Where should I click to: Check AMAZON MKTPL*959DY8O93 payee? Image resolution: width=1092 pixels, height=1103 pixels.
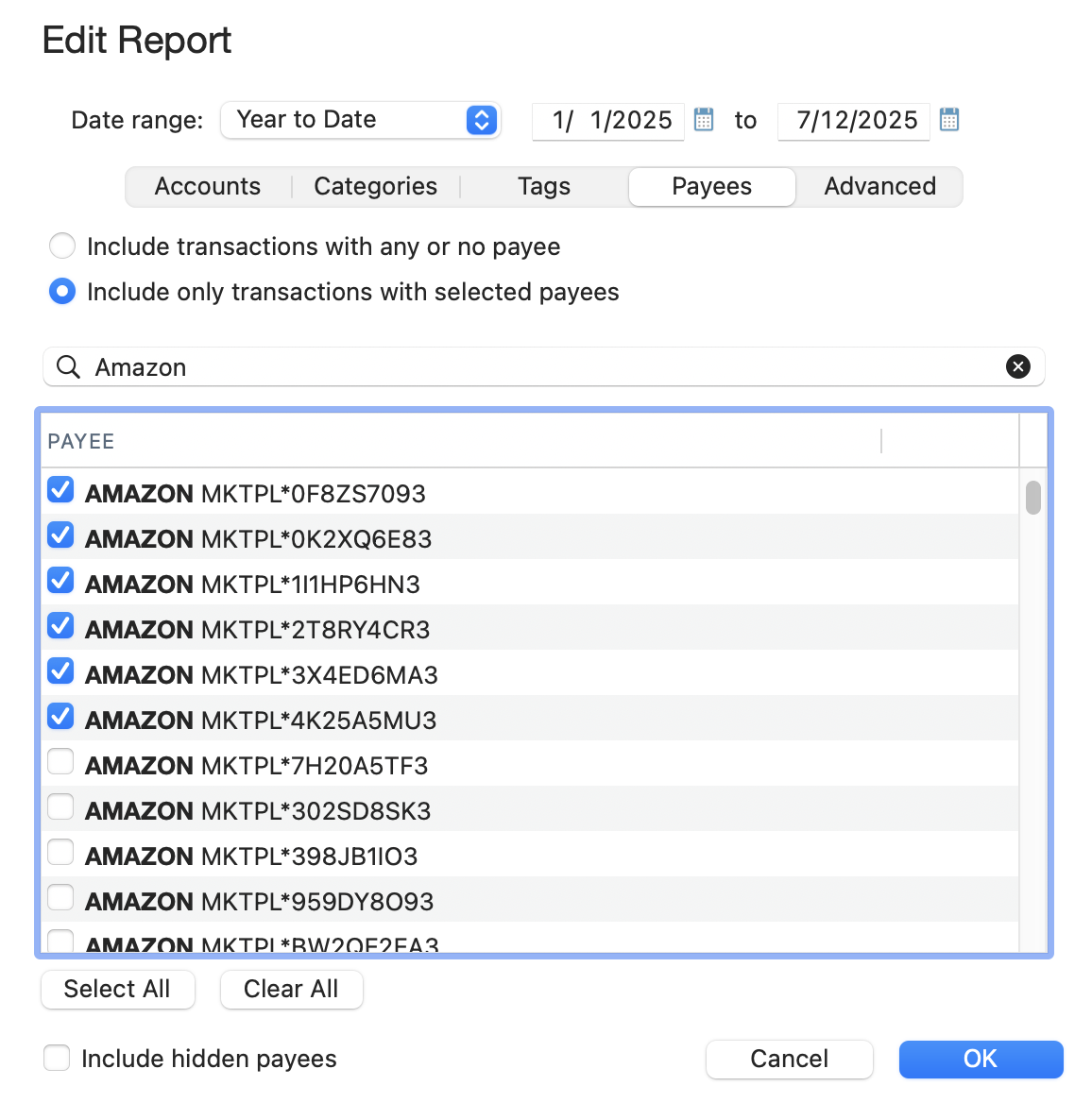click(x=61, y=898)
